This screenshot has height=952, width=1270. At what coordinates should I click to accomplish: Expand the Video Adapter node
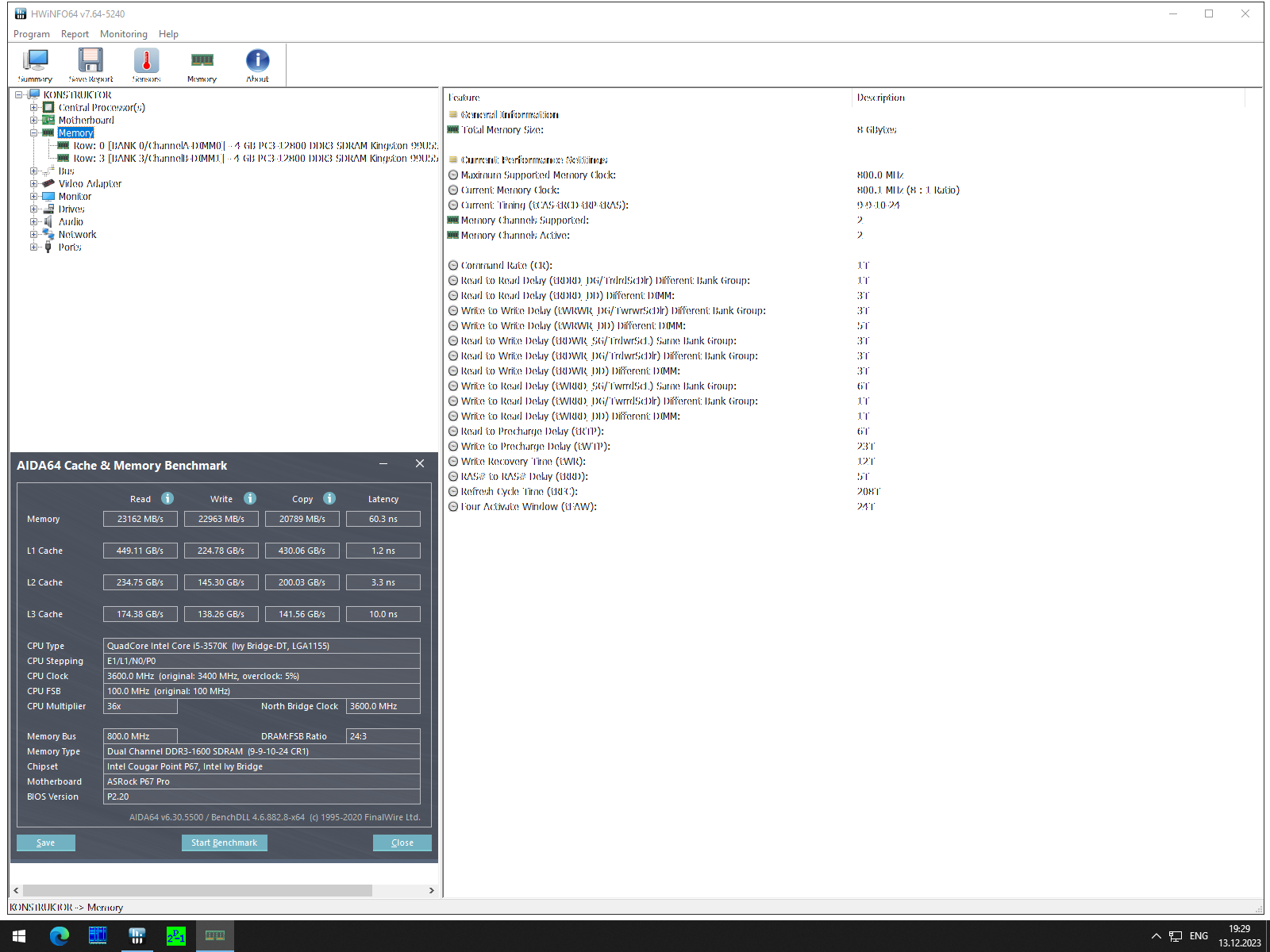34,183
